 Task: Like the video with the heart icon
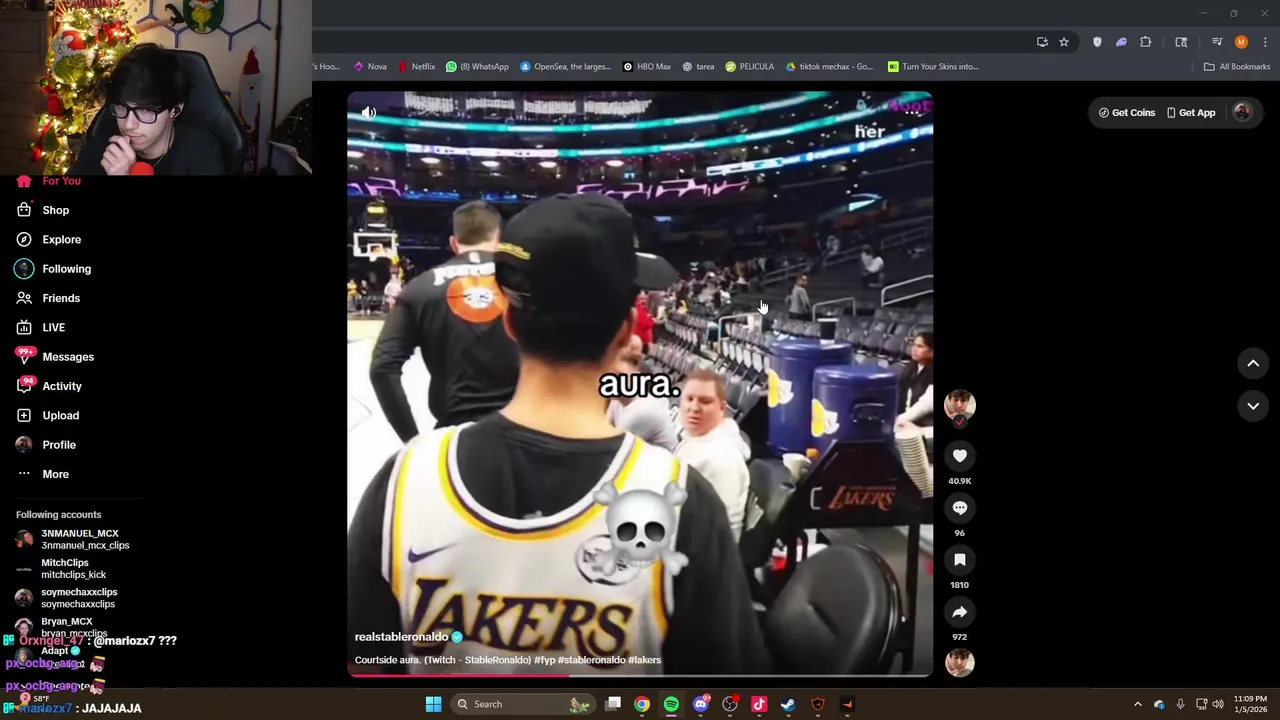959,456
